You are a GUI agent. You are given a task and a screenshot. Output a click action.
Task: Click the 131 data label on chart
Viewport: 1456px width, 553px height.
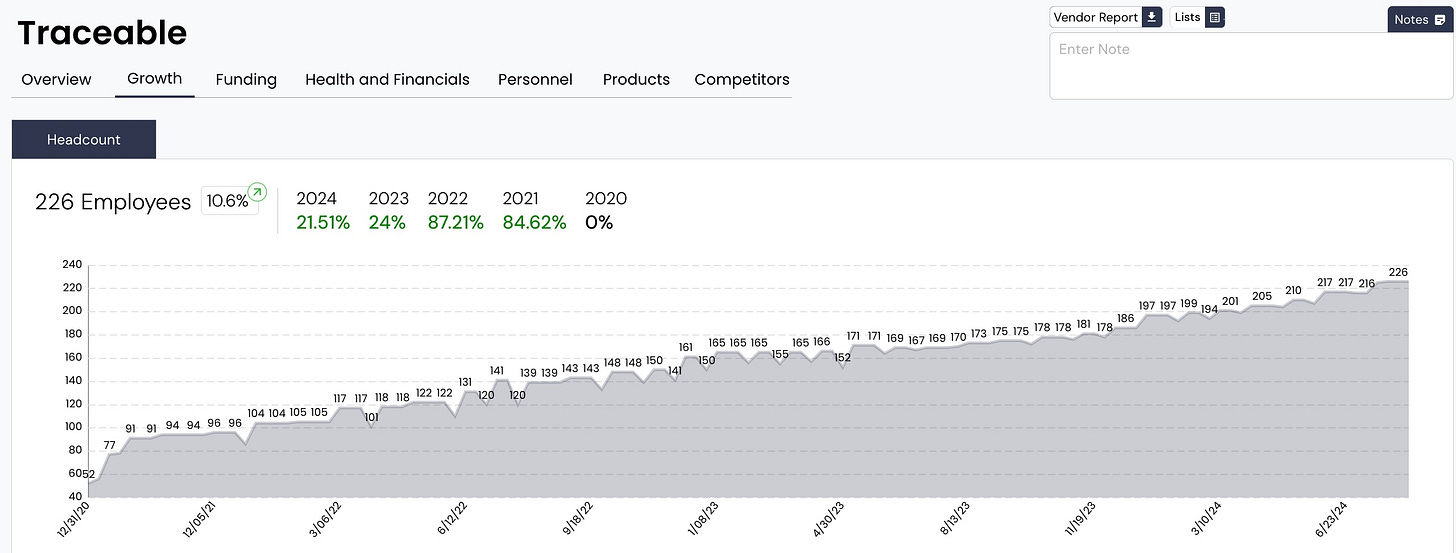pyautogui.click(x=465, y=382)
